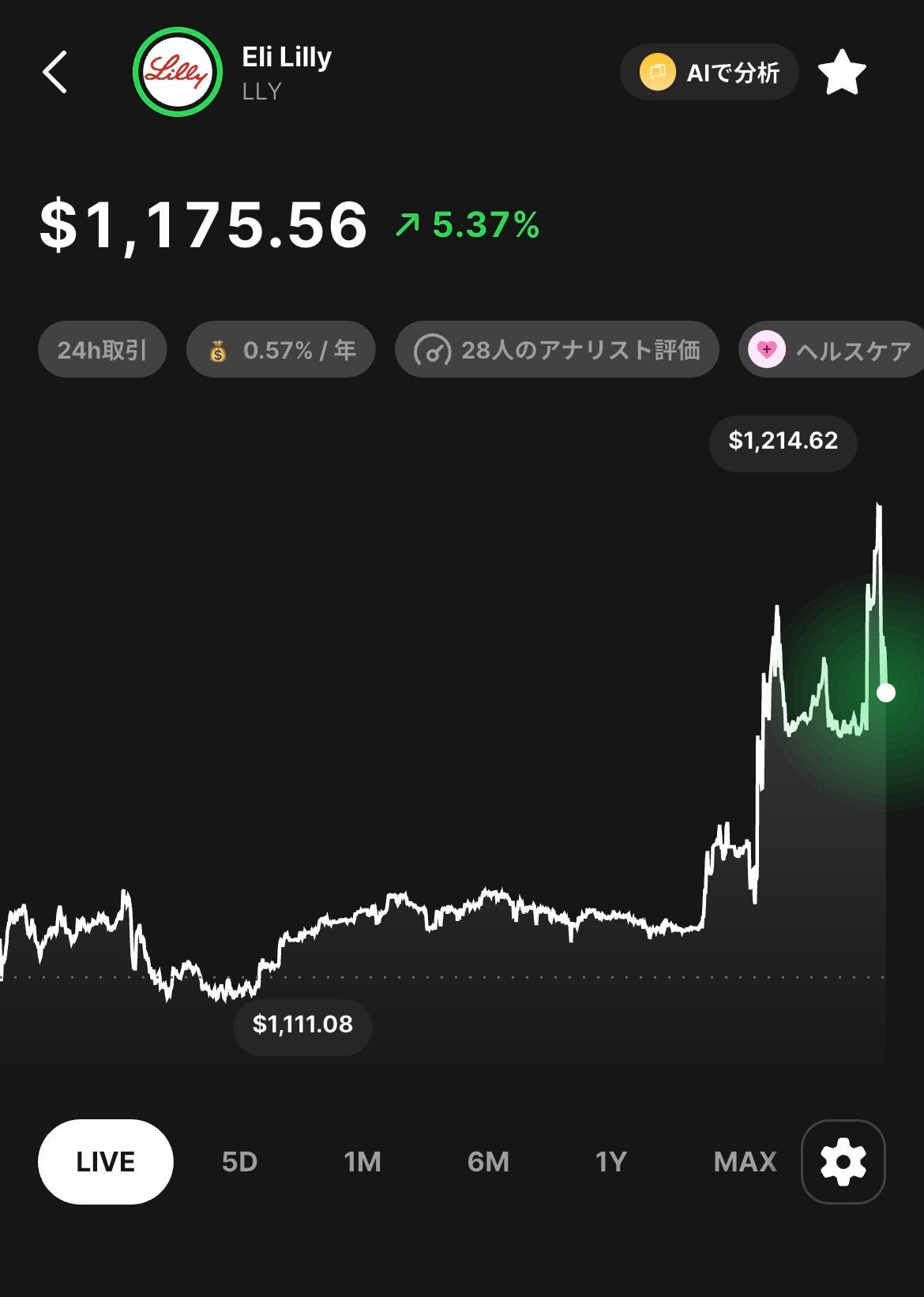Tap the money bag dividend icon
This screenshot has height=1297, width=924.
pyautogui.click(x=219, y=351)
